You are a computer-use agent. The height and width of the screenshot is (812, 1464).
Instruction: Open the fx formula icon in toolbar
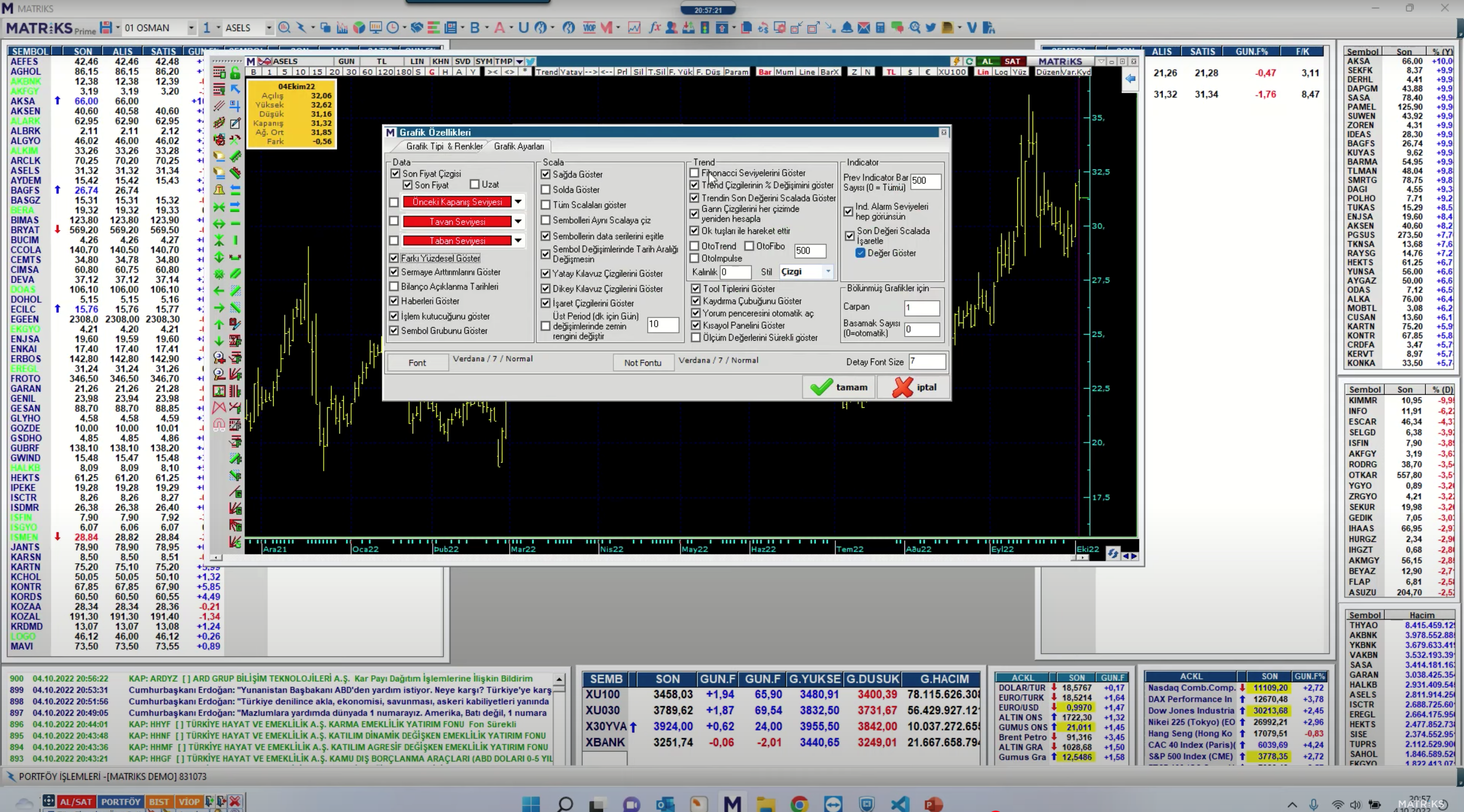(x=655, y=27)
